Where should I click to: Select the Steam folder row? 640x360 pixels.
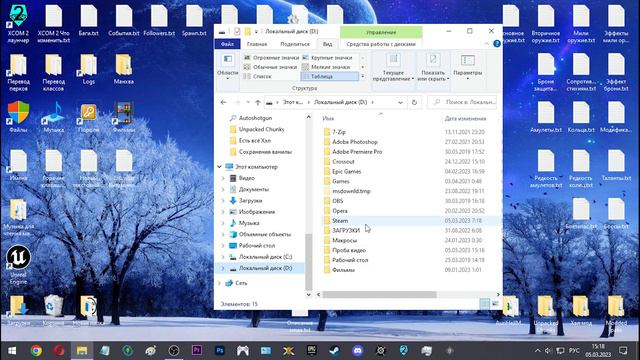point(409,220)
